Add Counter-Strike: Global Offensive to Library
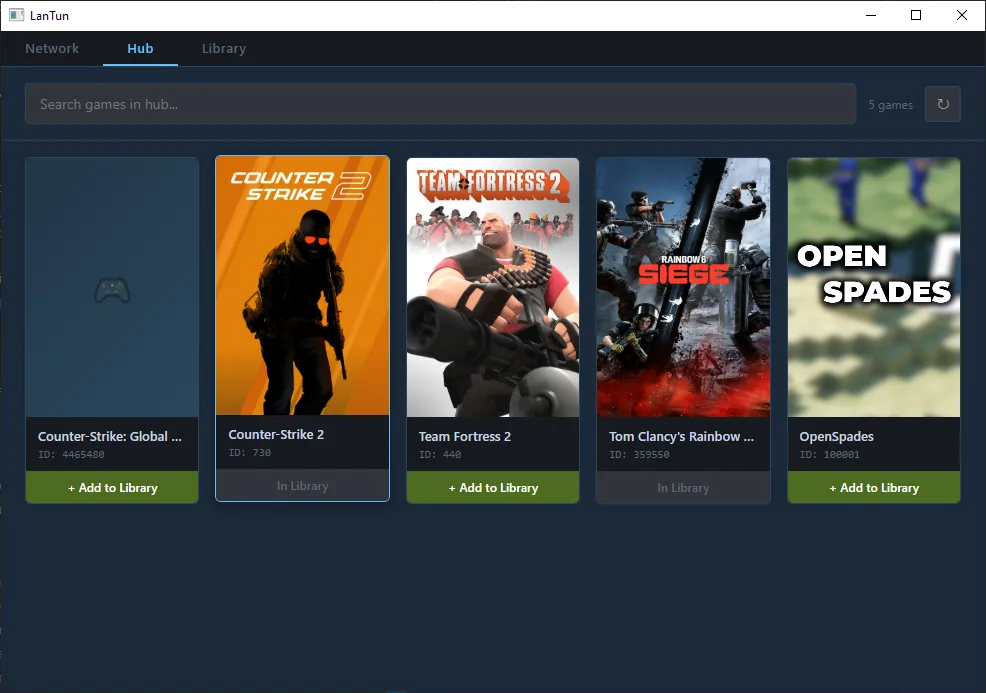The width and height of the screenshot is (986, 693). [x=112, y=487]
